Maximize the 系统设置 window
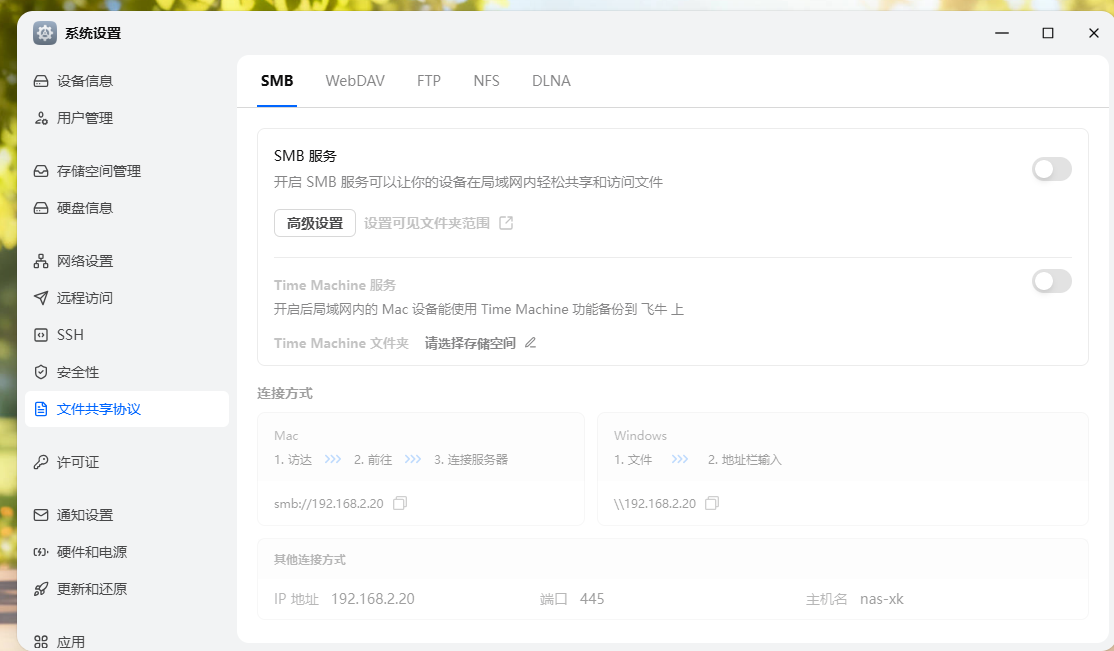 click(x=1048, y=33)
